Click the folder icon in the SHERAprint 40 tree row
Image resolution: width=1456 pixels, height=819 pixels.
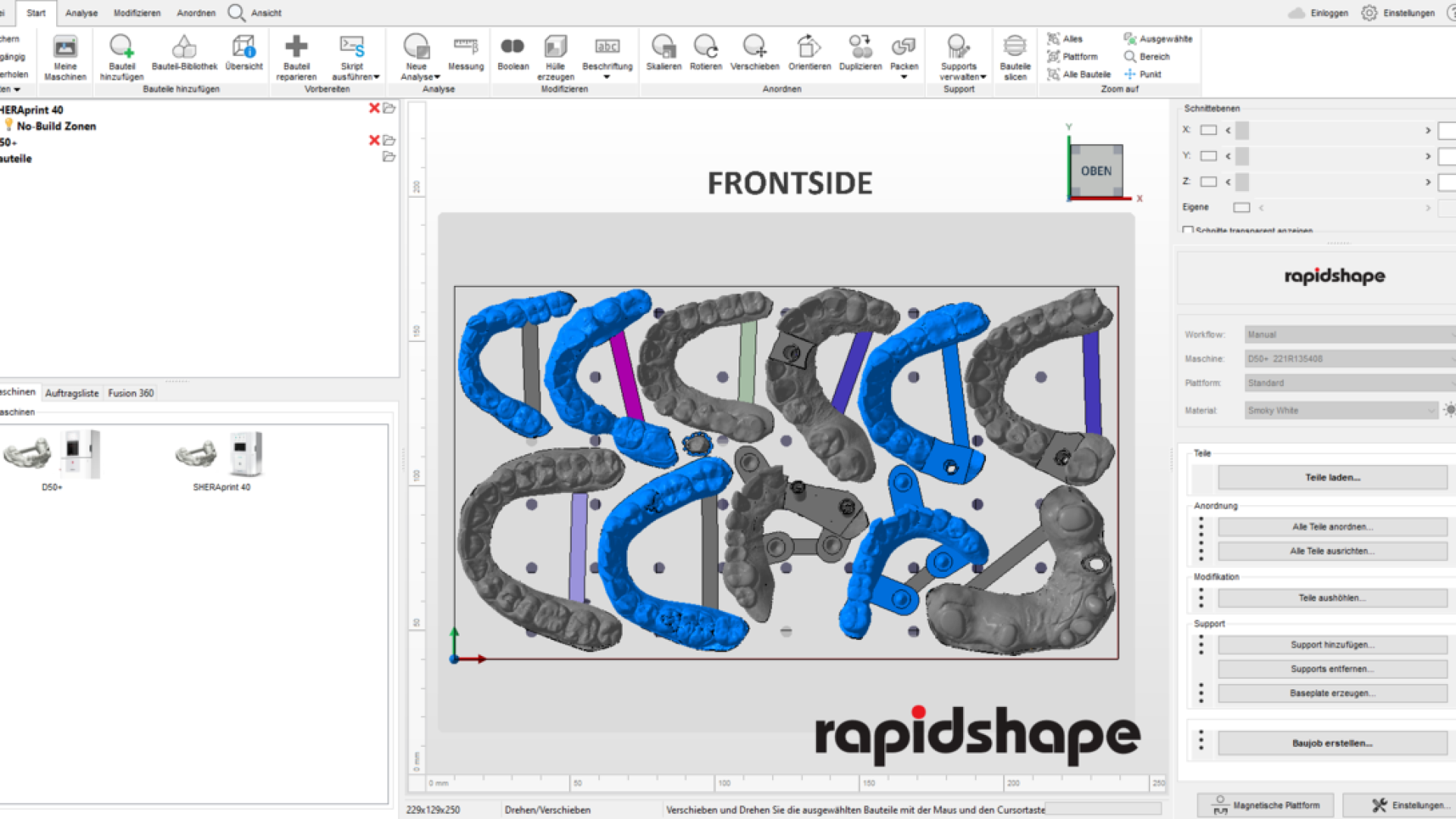click(x=389, y=108)
